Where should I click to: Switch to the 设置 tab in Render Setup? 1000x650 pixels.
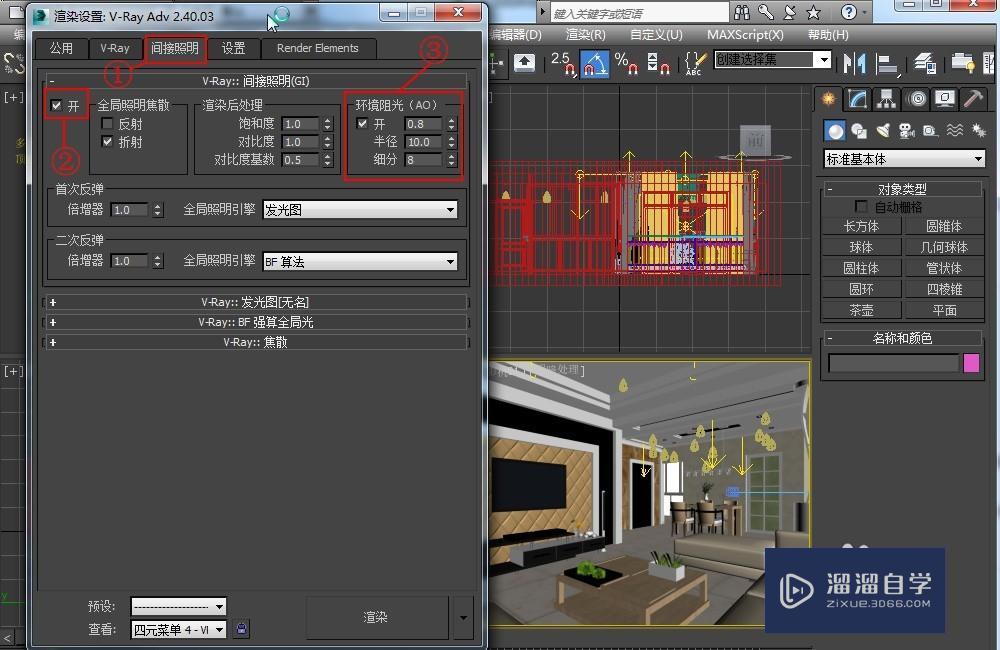point(233,47)
